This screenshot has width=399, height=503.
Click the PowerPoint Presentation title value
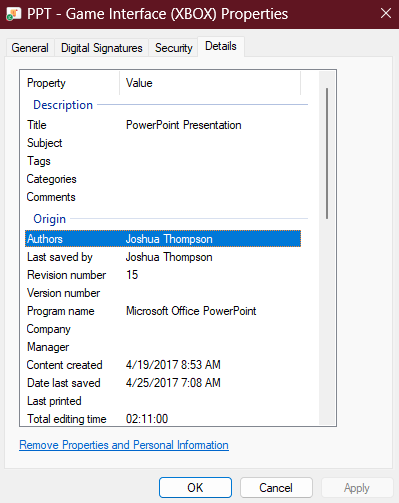tap(184, 125)
